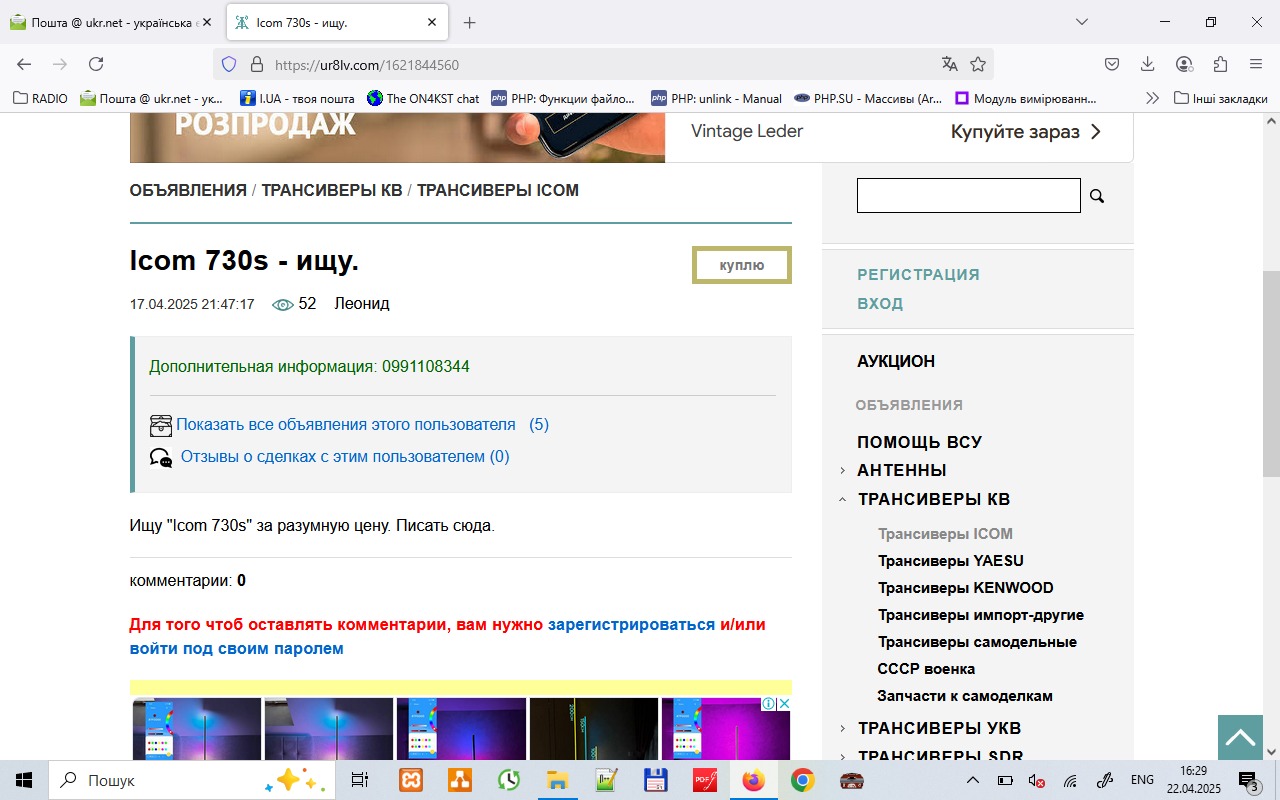
Task: Open Запчасти к самоделкам subcategory
Action: [x=965, y=696]
